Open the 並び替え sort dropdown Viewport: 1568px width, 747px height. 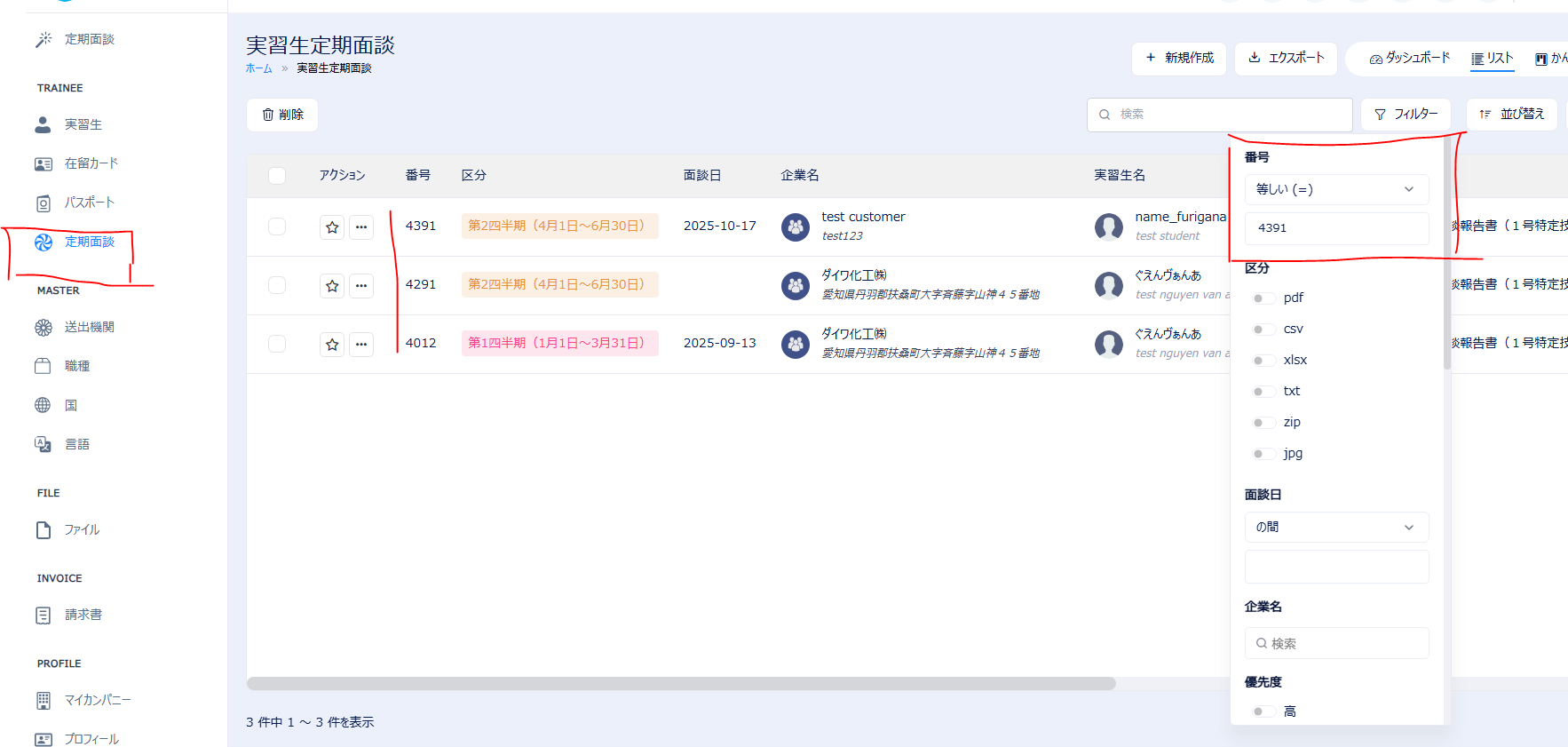point(1511,115)
